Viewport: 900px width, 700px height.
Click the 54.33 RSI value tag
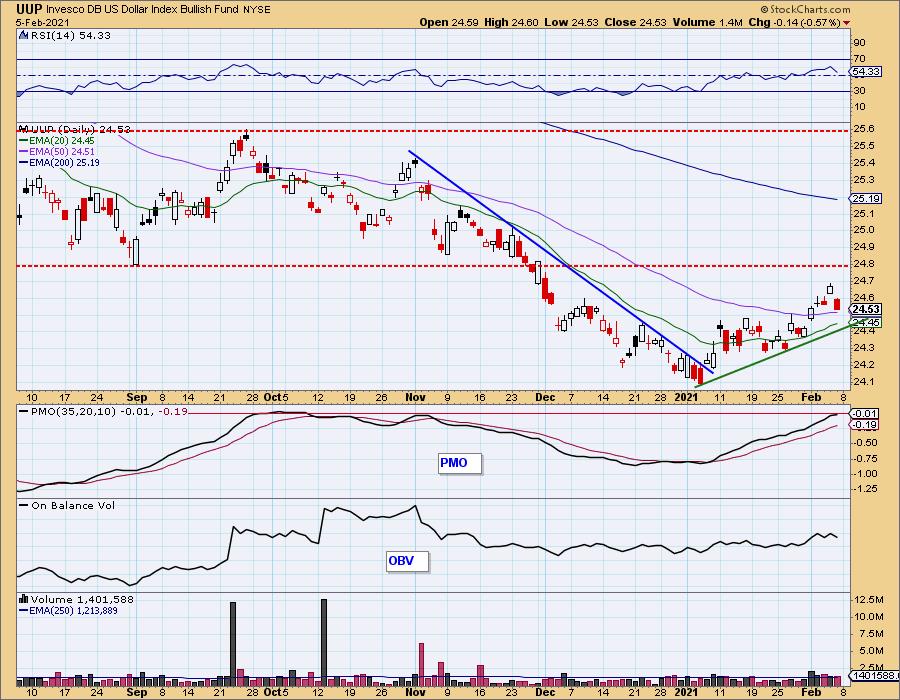point(866,72)
